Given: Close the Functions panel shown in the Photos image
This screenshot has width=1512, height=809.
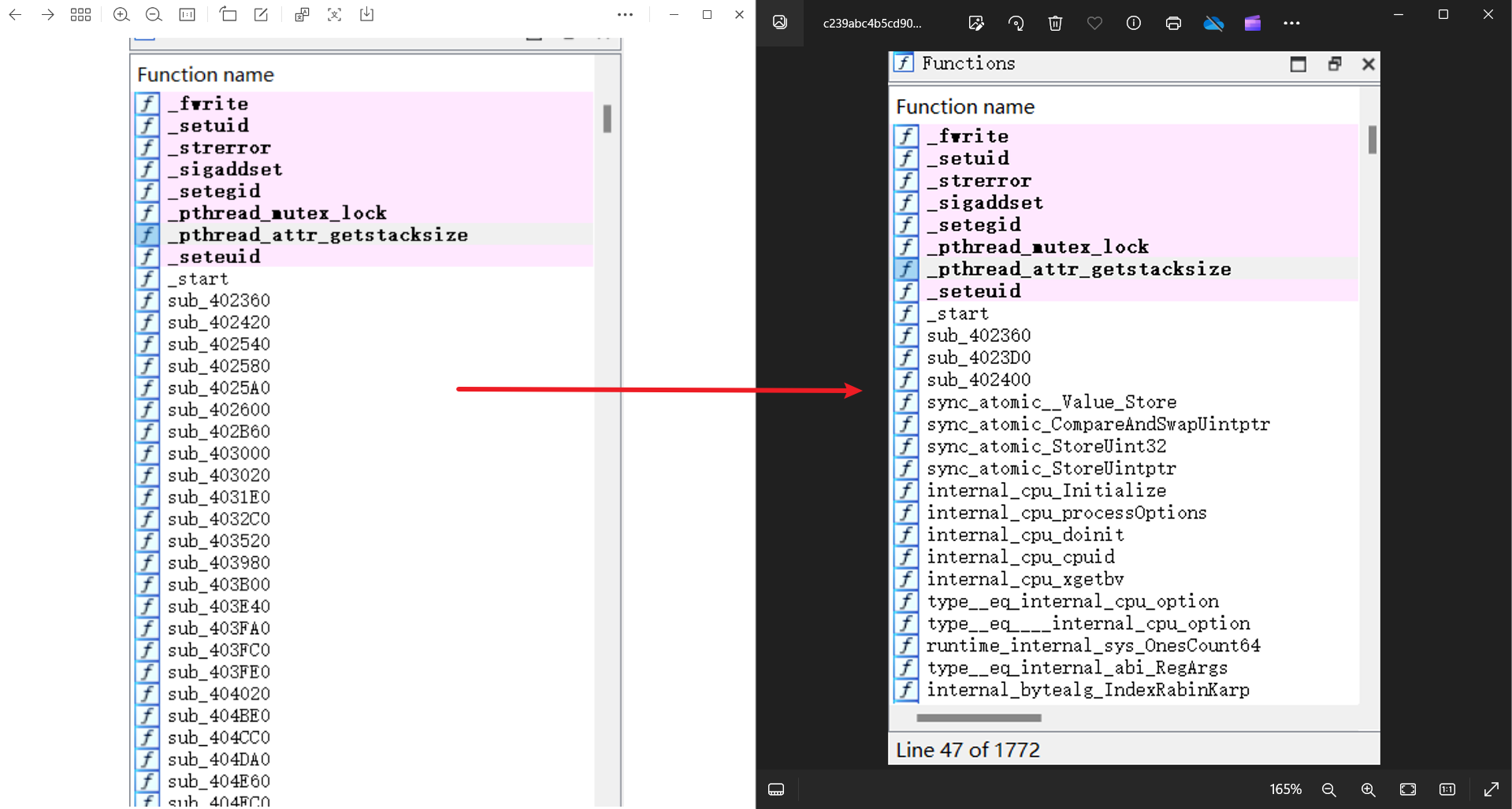Looking at the screenshot, I should coord(1369,64).
